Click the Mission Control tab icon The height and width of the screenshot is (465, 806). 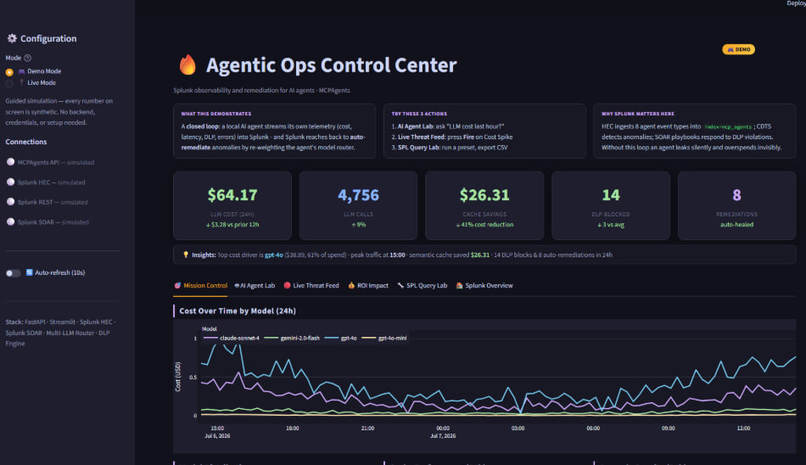click(177, 285)
